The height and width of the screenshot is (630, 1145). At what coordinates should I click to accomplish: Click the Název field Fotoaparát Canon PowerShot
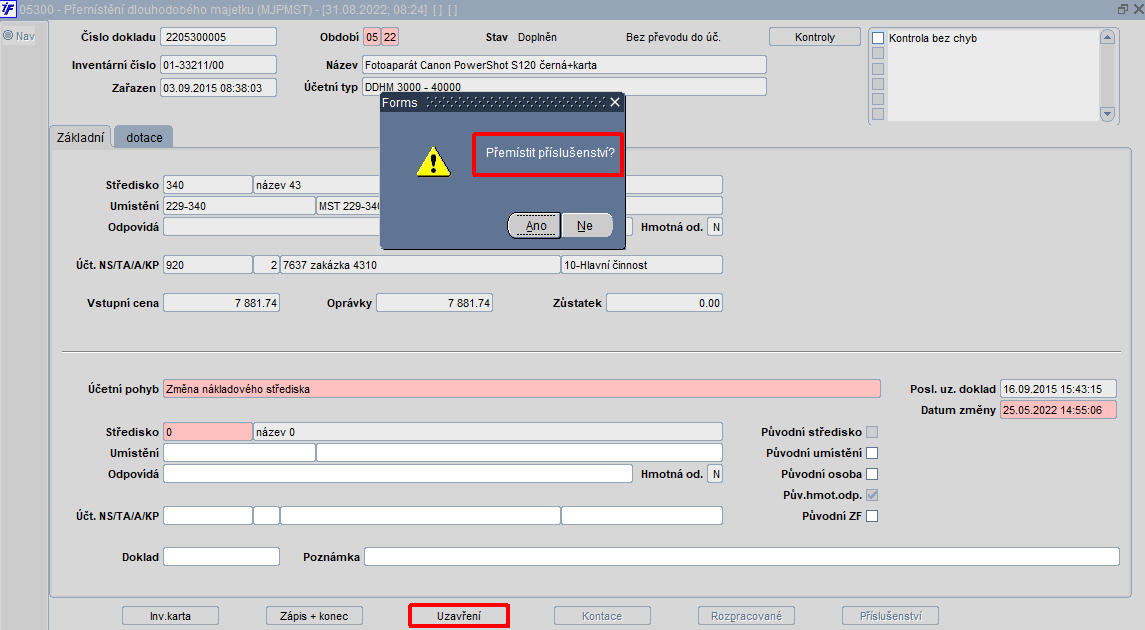[x=564, y=65]
